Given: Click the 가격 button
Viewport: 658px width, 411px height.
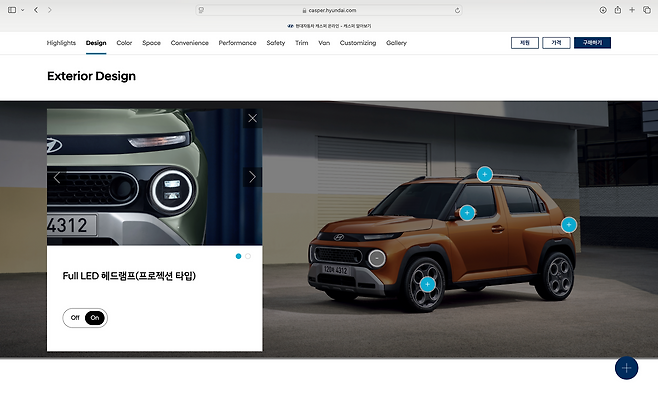Looking at the screenshot, I should click(x=555, y=43).
